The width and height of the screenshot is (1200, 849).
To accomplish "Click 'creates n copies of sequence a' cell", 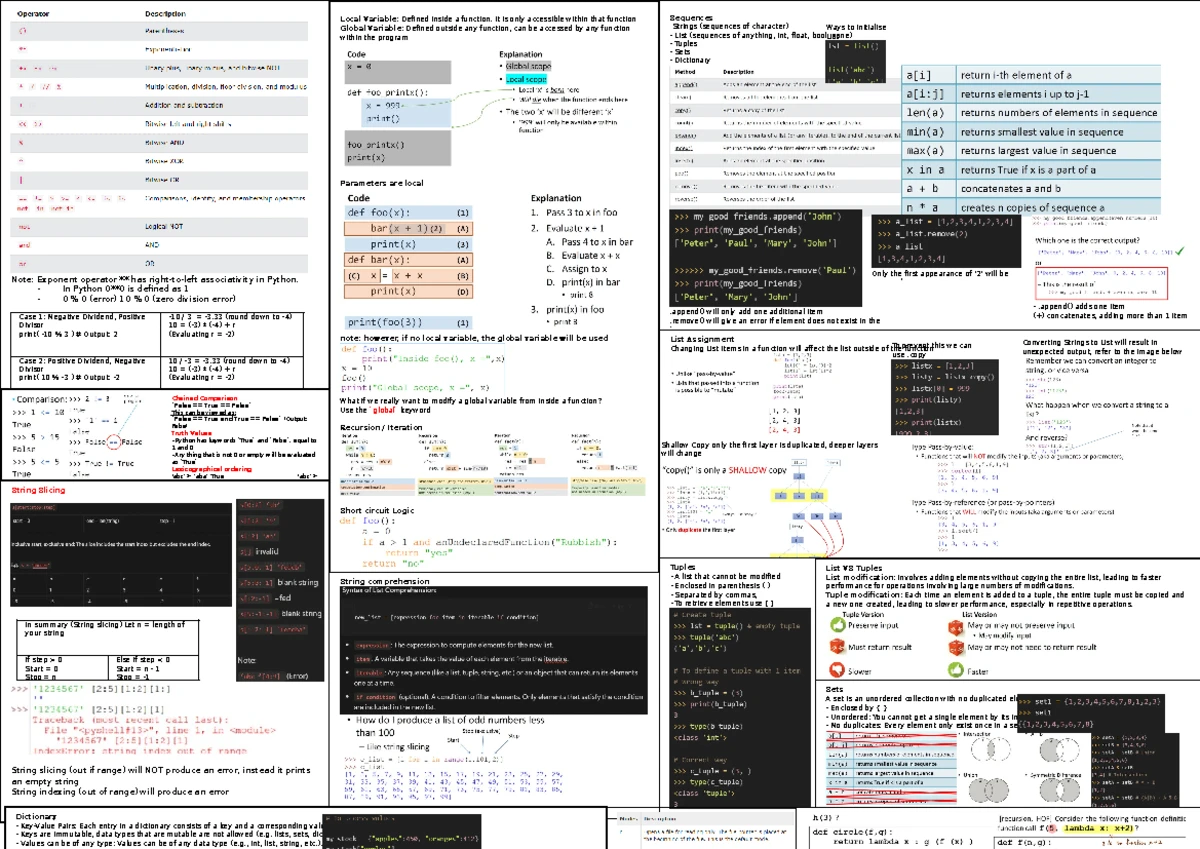I will coord(1057,207).
